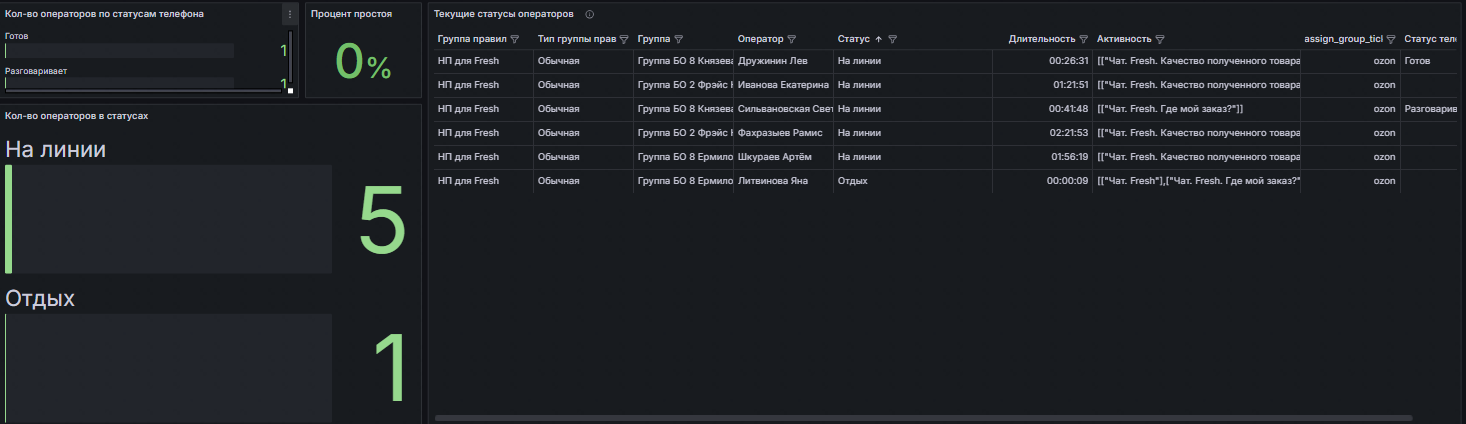The image size is (1466, 424).
Task: Click the info icon beside Текущие статусы операторов
Action: click(x=589, y=14)
